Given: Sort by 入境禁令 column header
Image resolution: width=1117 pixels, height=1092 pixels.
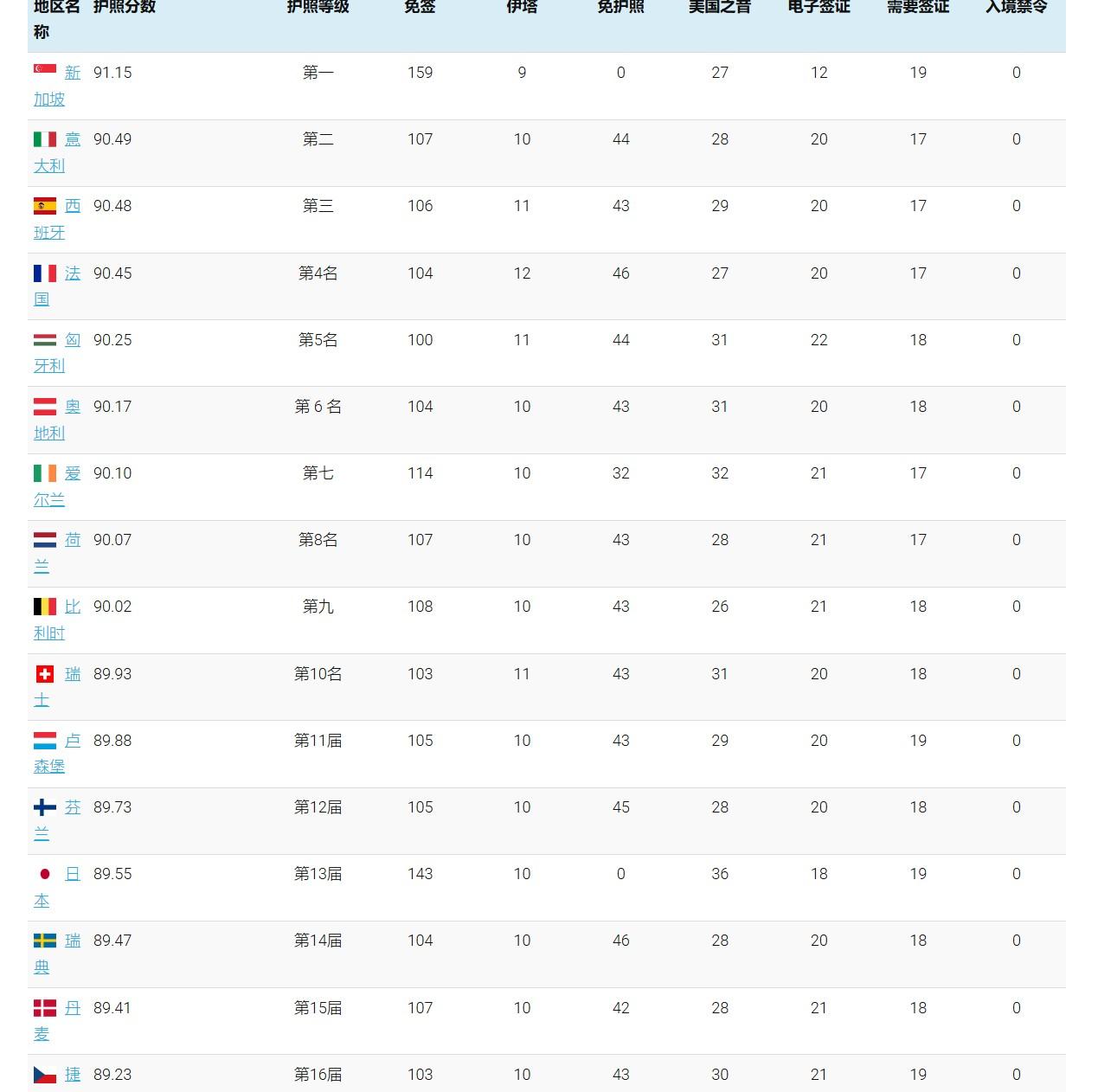Looking at the screenshot, I should (1016, 7).
